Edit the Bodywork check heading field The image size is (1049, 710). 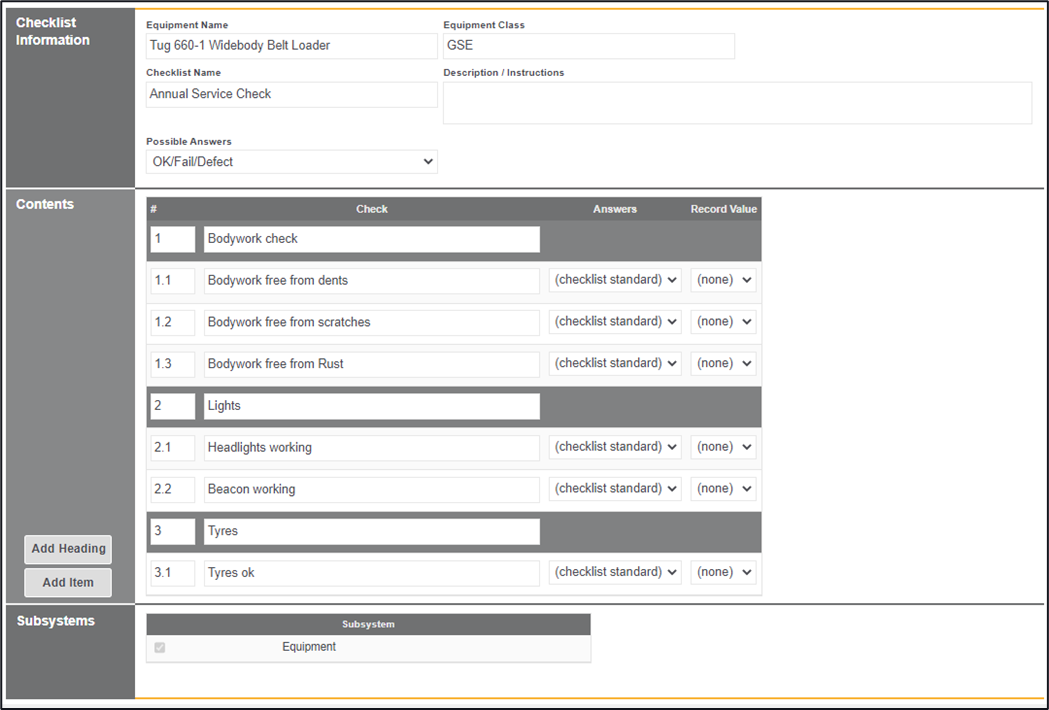tap(371, 239)
